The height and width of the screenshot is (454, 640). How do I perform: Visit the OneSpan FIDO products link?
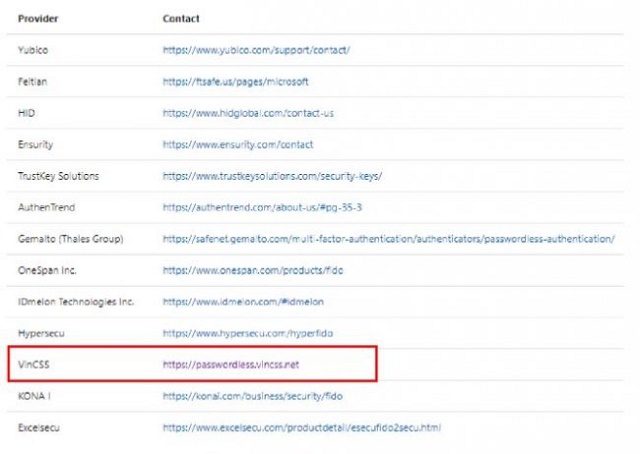coord(253,270)
